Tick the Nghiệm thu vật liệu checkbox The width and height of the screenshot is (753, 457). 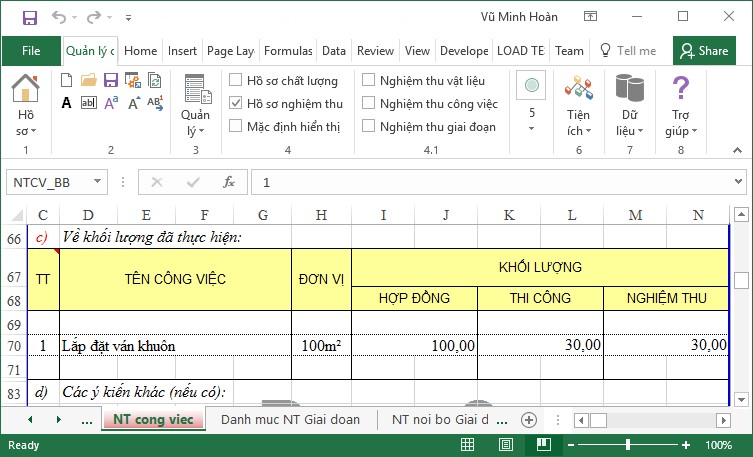pos(369,80)
